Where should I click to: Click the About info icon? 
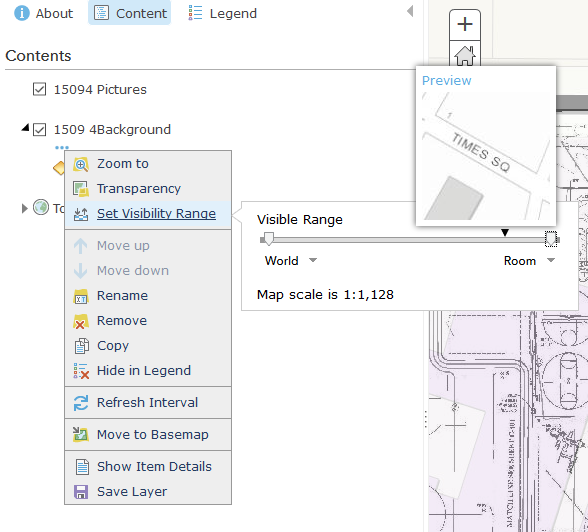pyautogui.click(x=22, y=13)
